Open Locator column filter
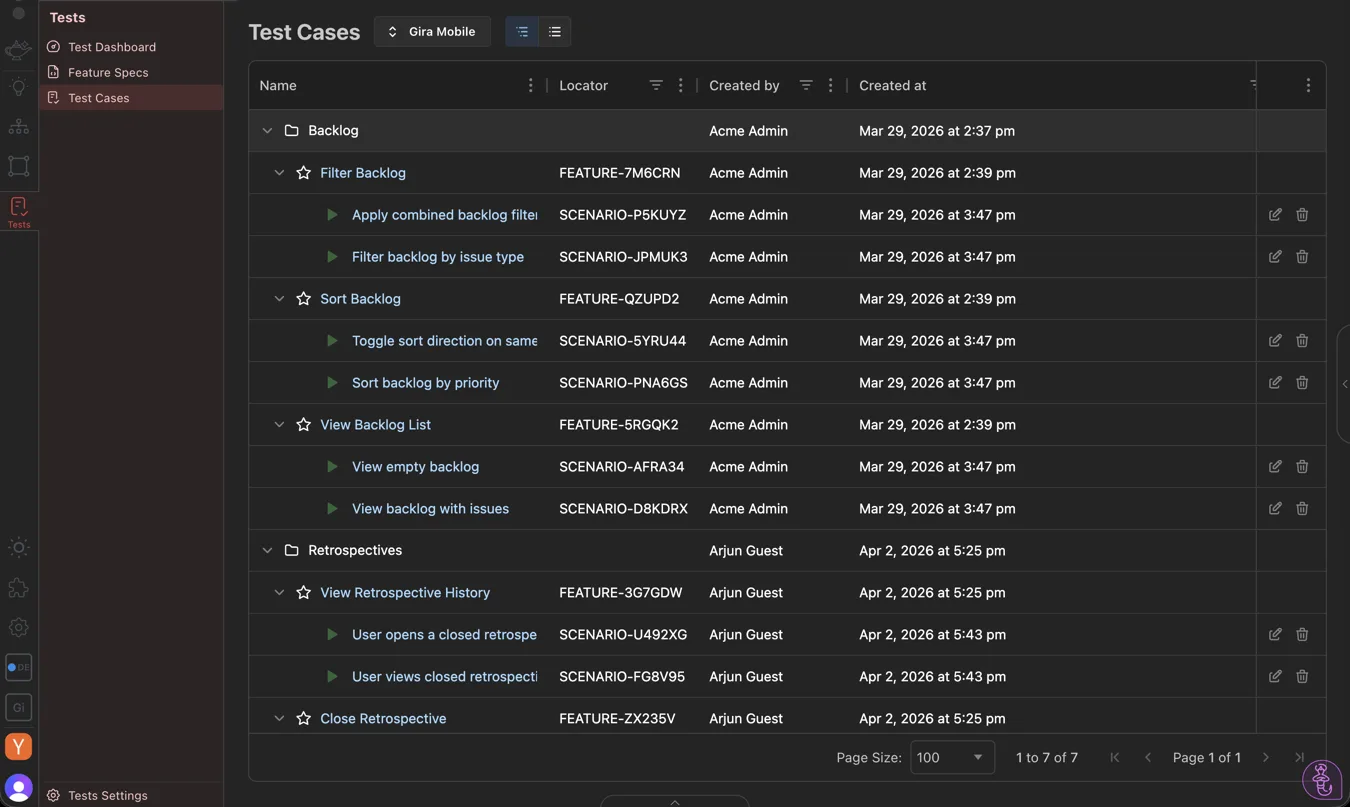 click(656, 86)
